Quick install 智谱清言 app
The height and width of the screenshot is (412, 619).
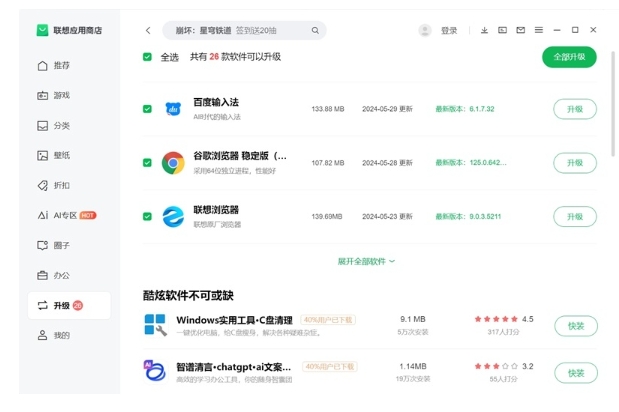coord(576,373)
